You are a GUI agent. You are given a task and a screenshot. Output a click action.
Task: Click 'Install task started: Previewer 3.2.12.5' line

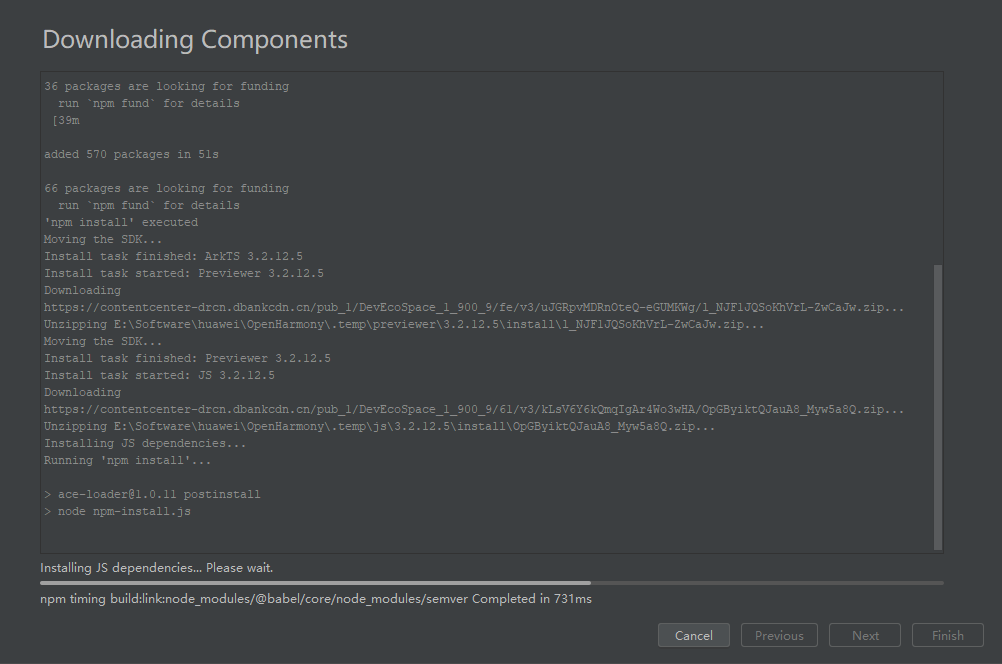point(184,274)
